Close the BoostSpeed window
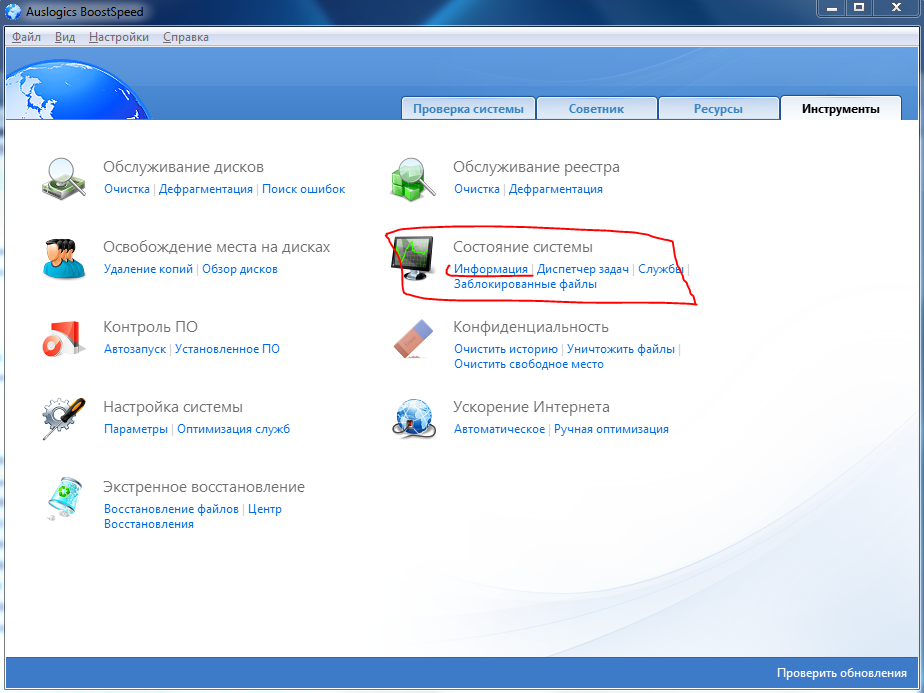This screenshot has width=924, height=693. (896, 8)
